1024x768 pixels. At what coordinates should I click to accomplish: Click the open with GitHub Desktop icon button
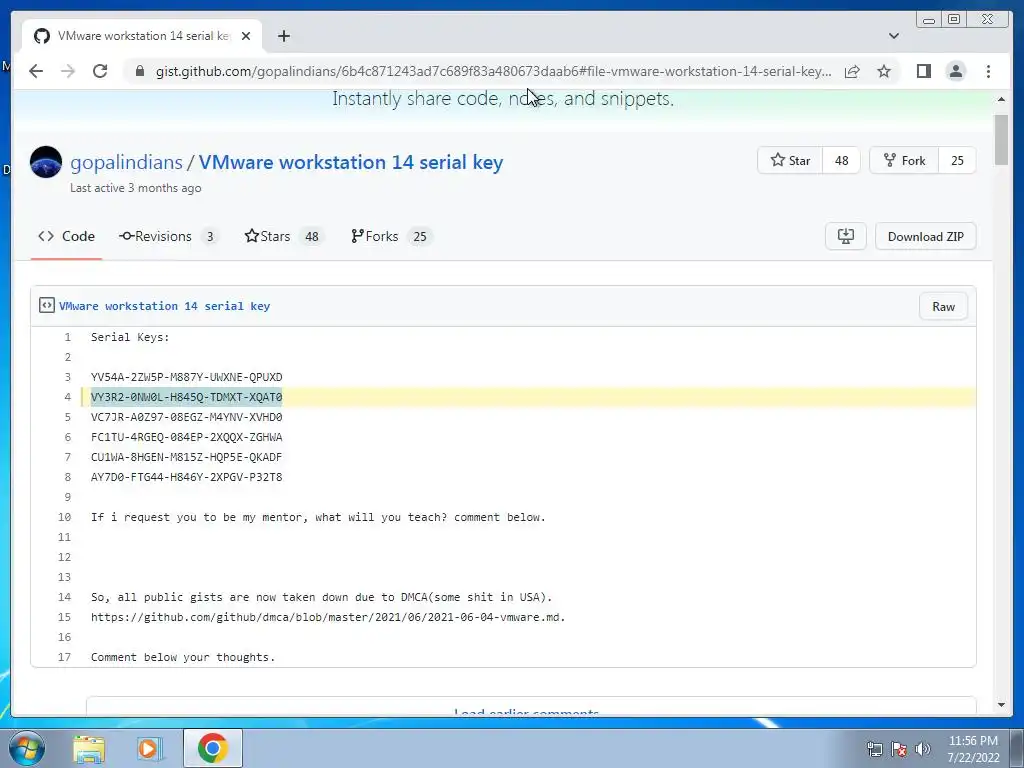[x=846, y=236]
